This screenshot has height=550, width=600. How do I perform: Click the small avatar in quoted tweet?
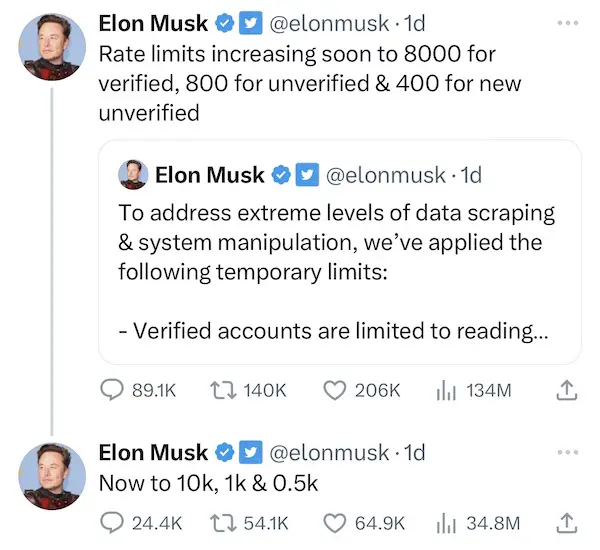(133, 175)
